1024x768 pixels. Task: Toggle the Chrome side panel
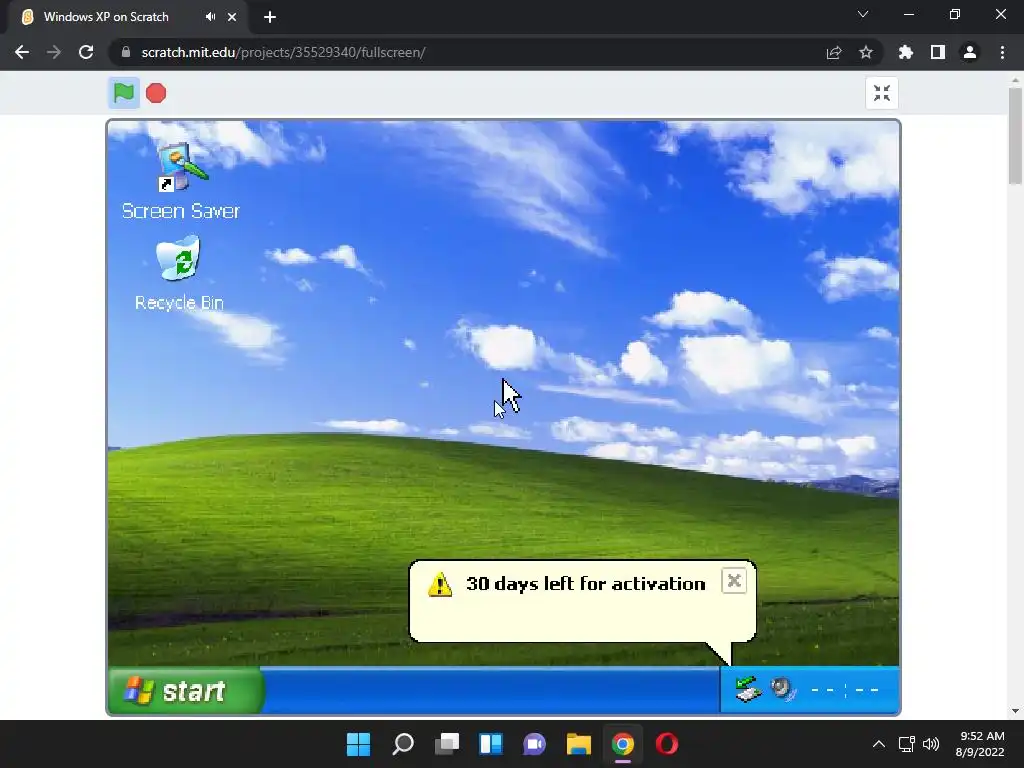point(938,52)
